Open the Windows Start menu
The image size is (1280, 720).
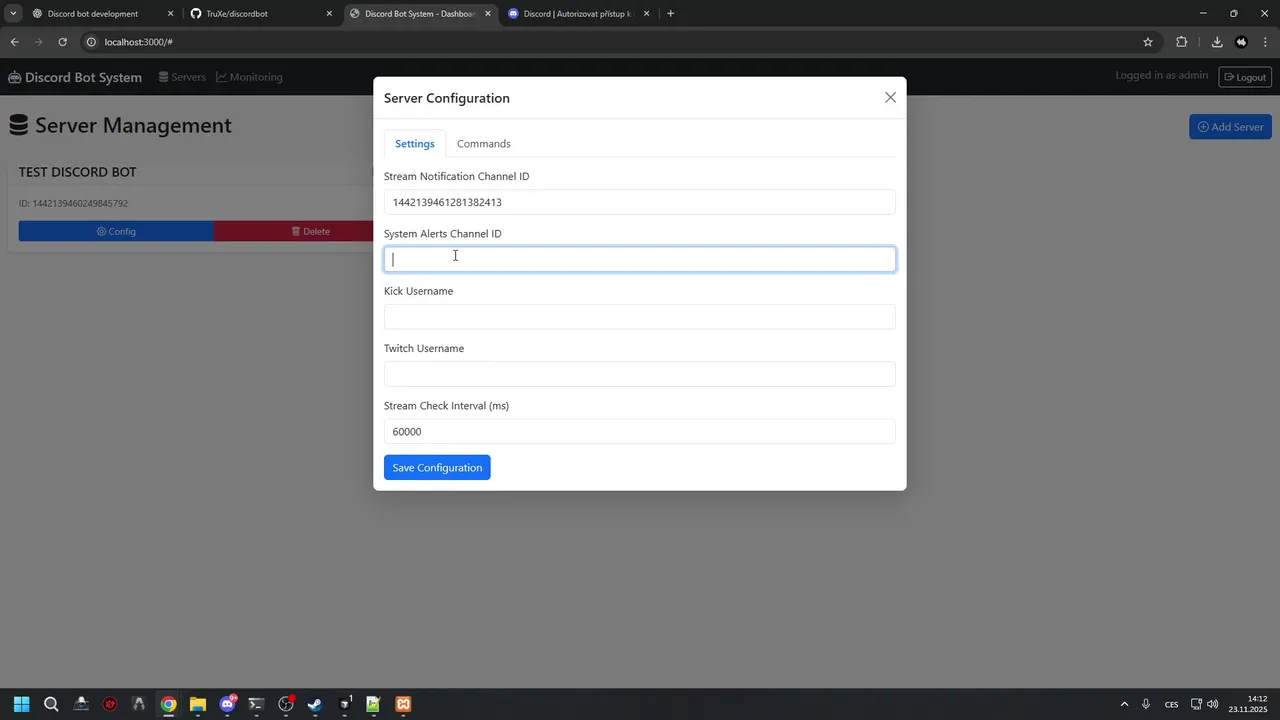22,704
